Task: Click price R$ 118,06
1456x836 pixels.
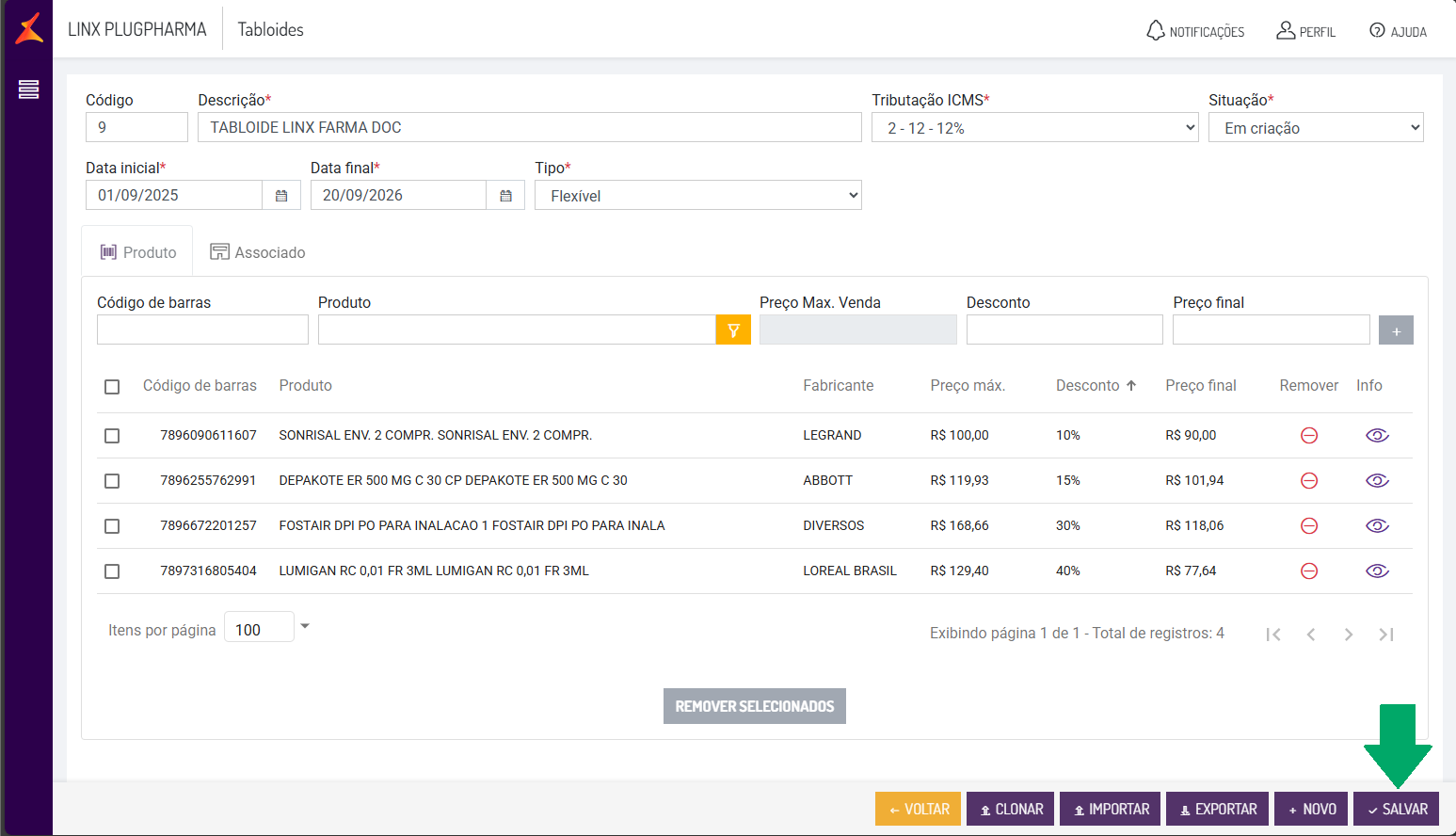Action: (1194, 525)
